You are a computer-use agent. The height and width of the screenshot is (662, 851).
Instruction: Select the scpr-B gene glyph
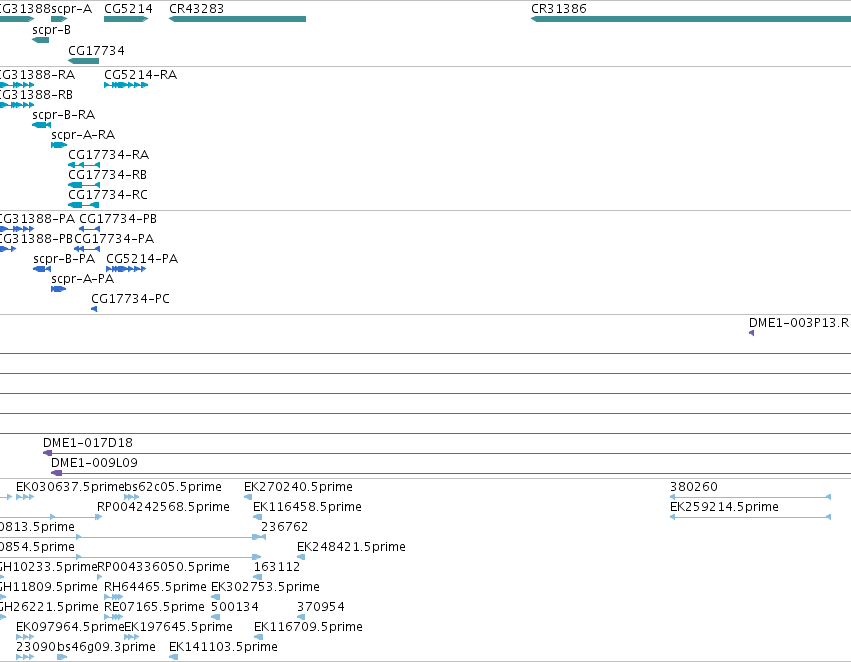41,40
